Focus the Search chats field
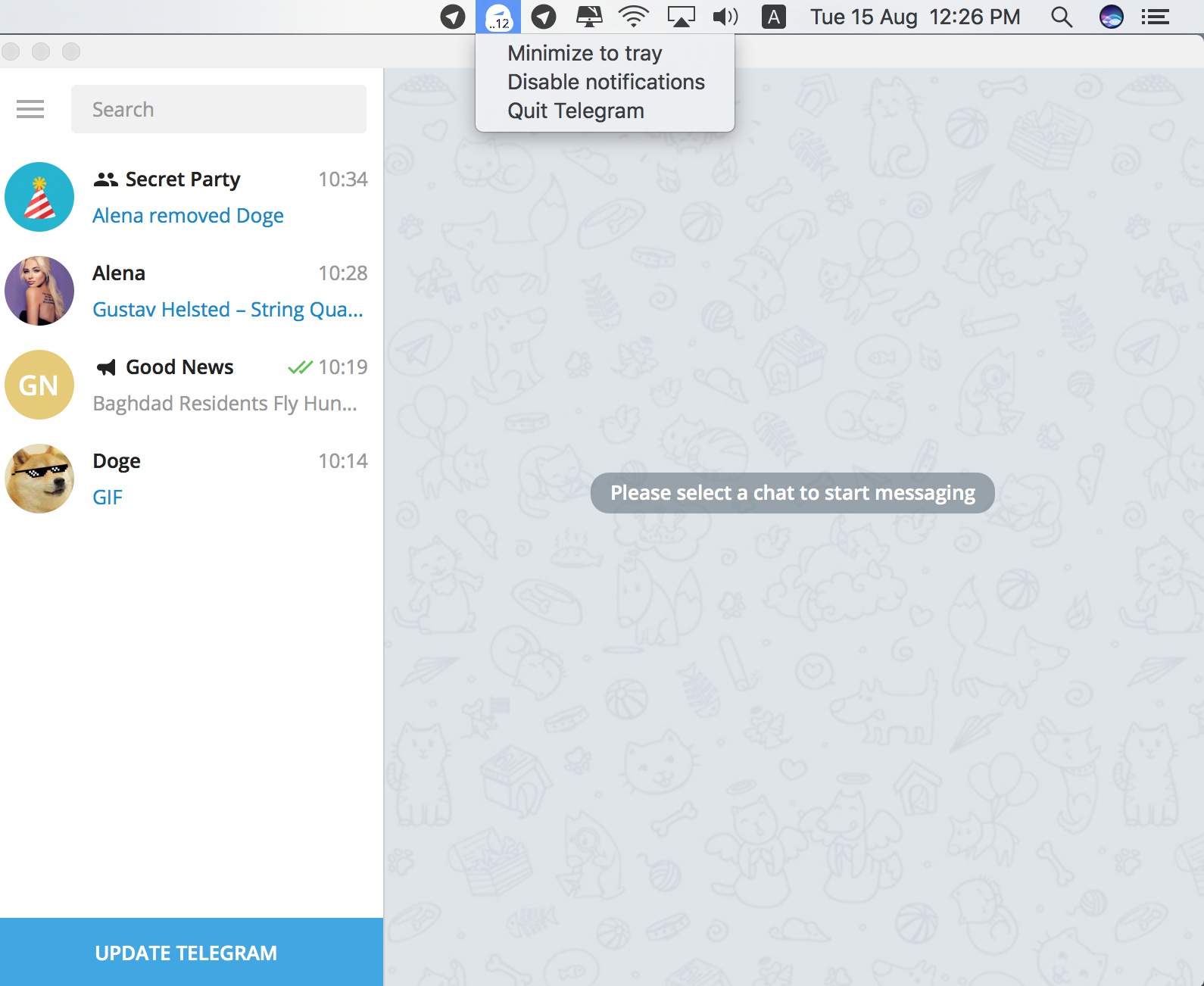The width and height of the screenshot is (1204, 986). pyautogui.click(x=219, y=109)
